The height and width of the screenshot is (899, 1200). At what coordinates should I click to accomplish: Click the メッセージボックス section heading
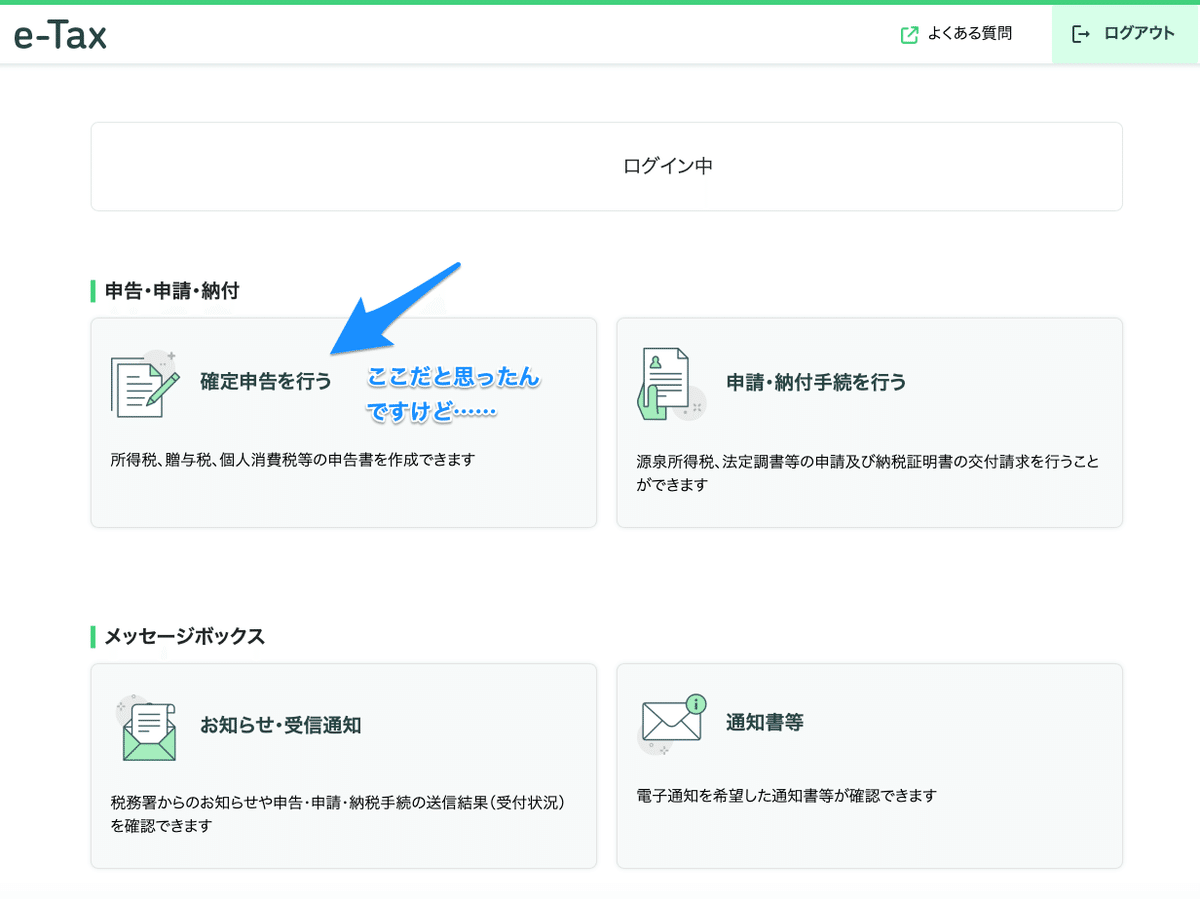point(181,636)
